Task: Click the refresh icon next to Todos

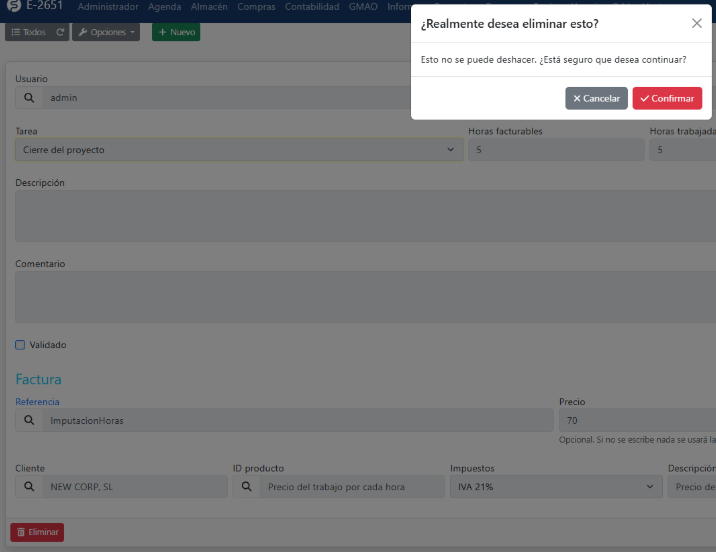Action: coord(60,32)
